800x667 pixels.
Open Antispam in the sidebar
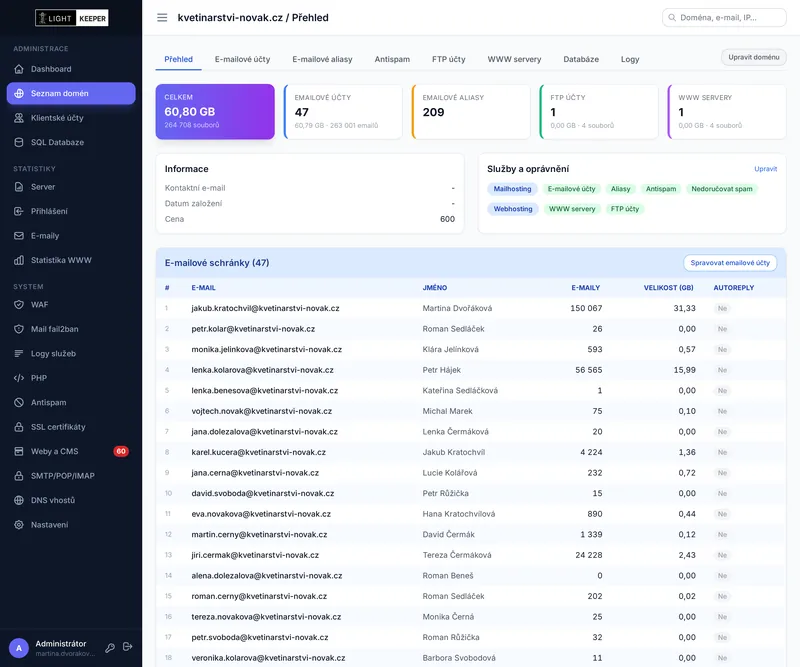point(71,403)
